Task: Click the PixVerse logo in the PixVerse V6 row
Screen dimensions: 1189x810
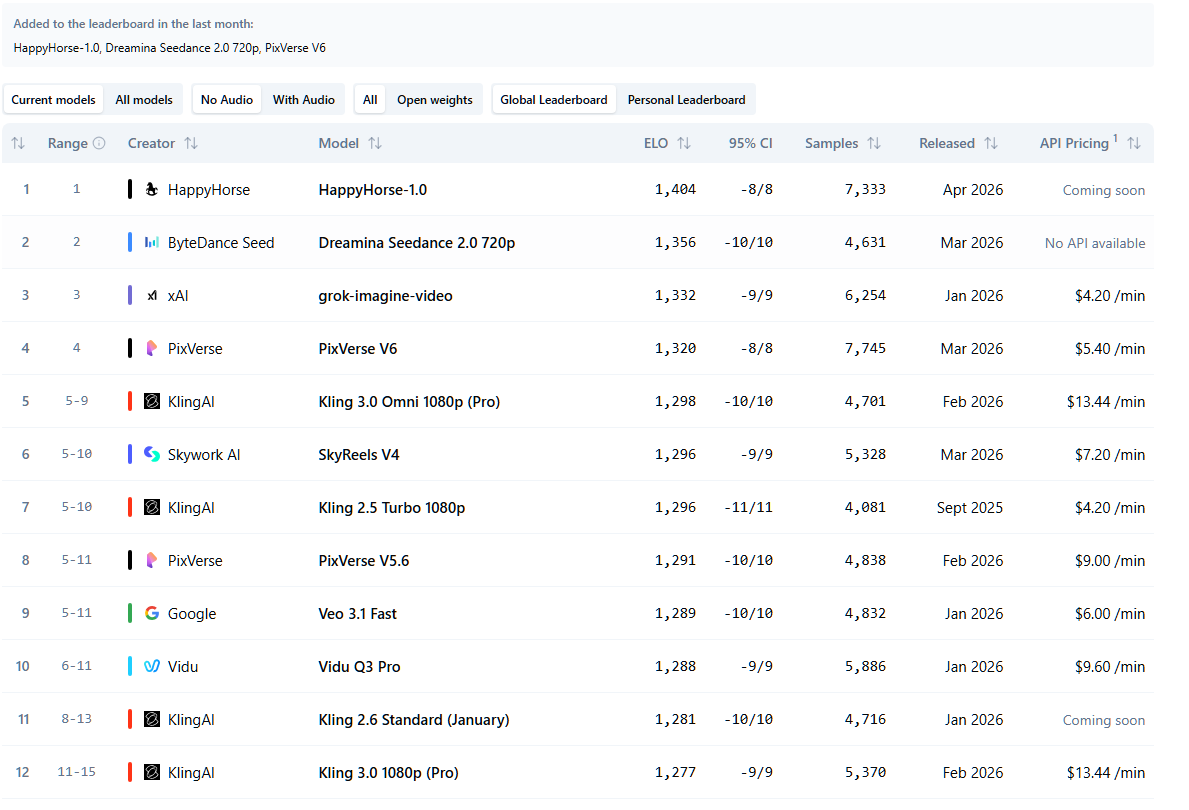Action: tap(152, 348)
